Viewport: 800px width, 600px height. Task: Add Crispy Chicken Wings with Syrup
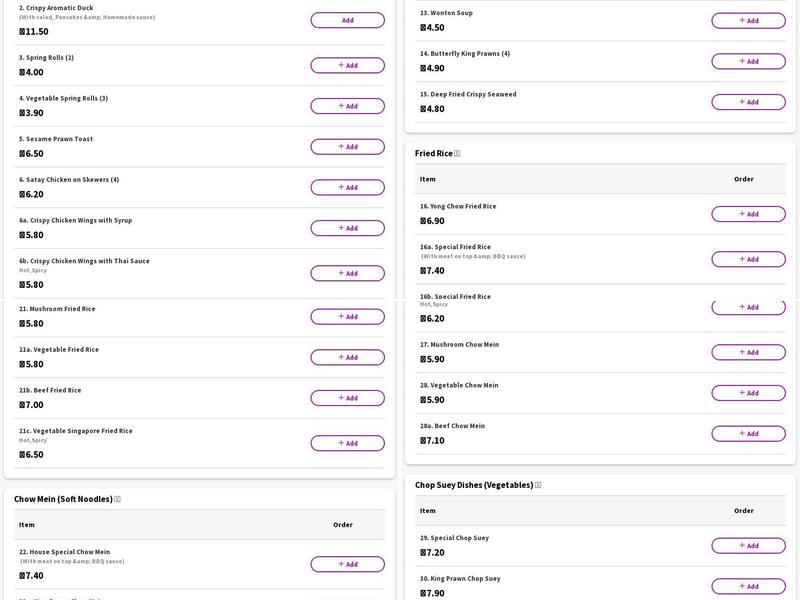(347, 228)
